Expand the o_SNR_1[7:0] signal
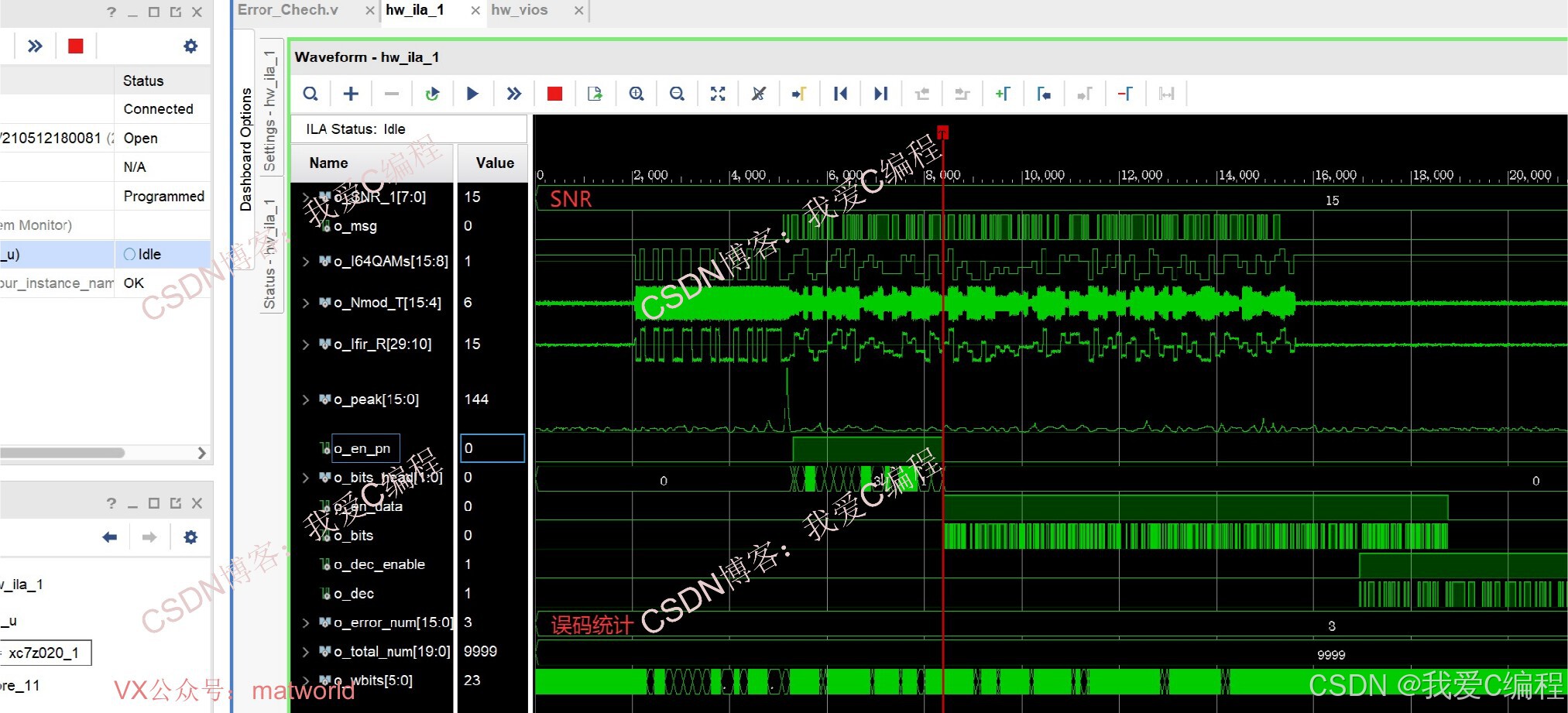The width and height of the screenshot is (1568, 713). [x=305, y=197]
